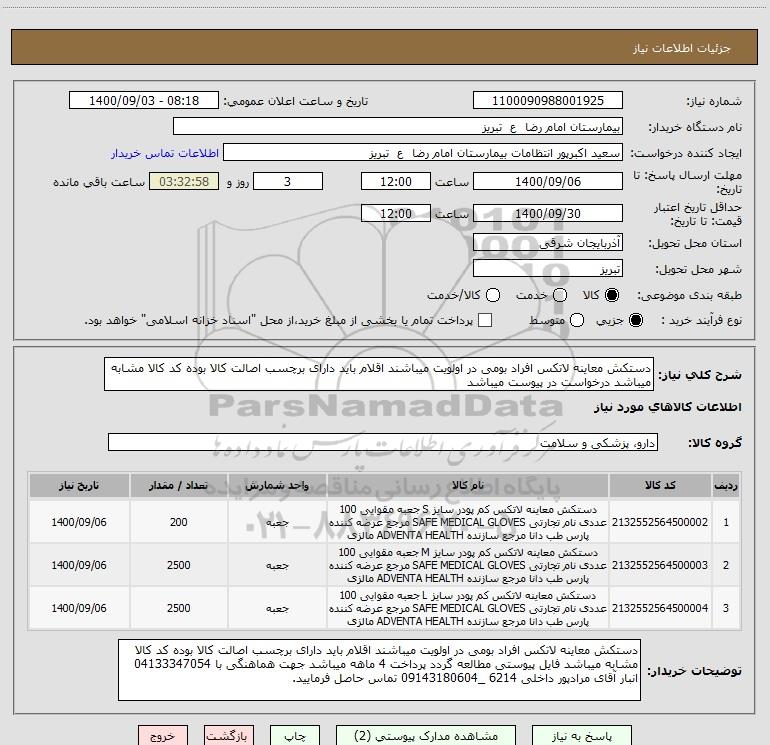Click response deadline date 1400/09/06 field
Viewport: 770px width, 745px height.
coord(548,181)
